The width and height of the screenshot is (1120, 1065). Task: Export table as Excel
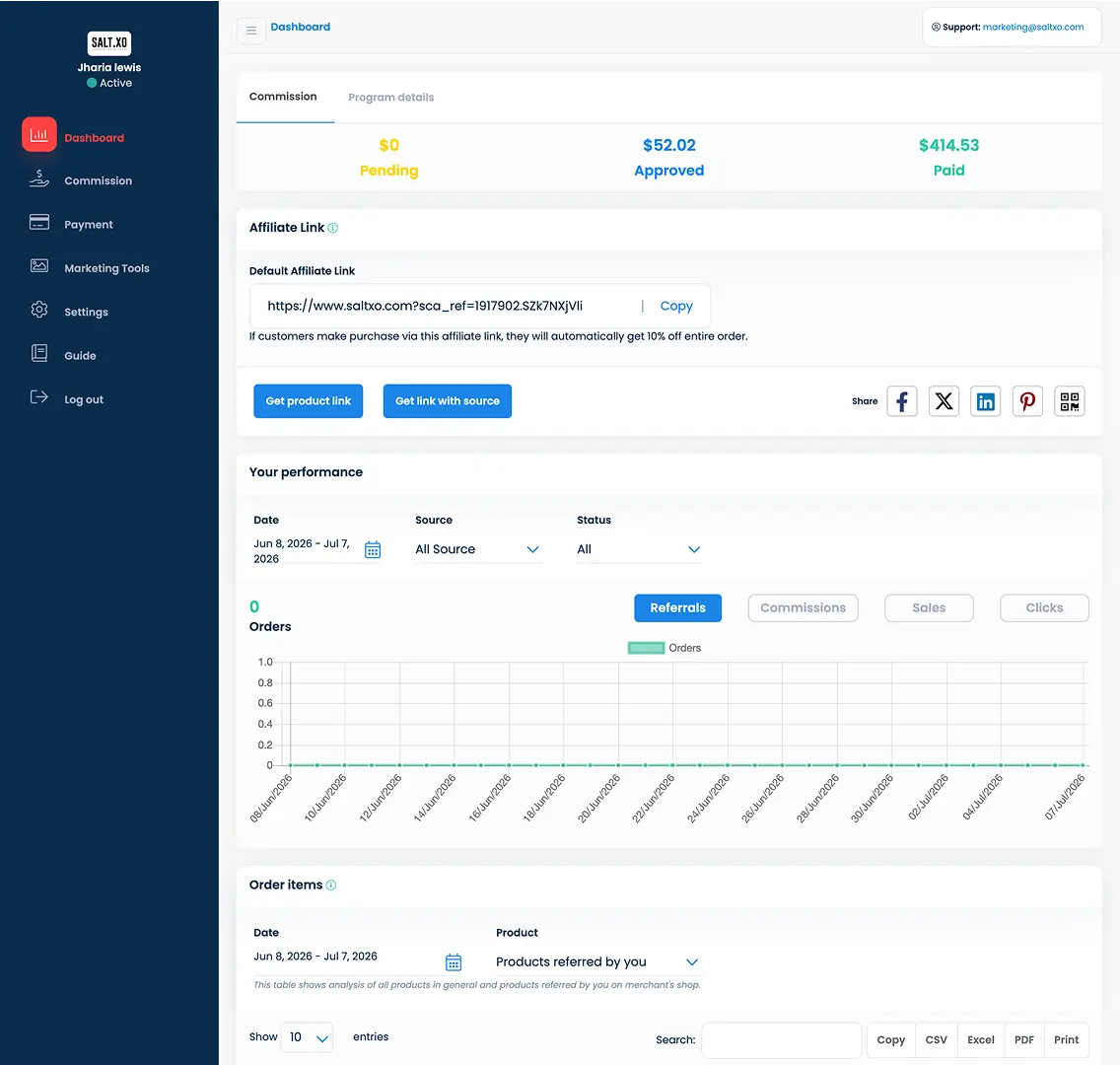[x=981, y=1040]
